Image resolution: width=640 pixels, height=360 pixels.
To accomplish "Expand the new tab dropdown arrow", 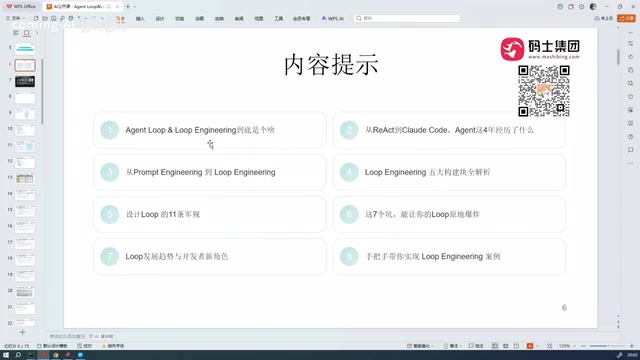I will coord(135,7).
